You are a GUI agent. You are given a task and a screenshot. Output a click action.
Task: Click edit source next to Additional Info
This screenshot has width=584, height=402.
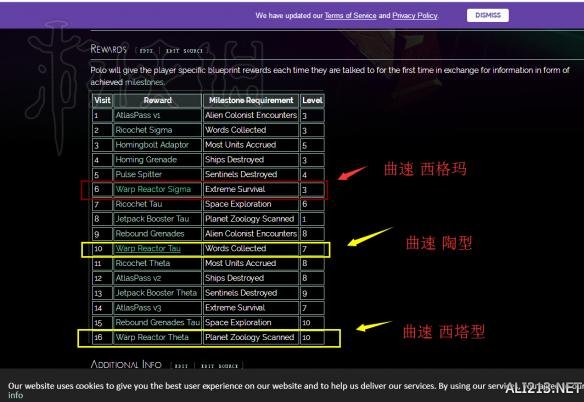[219, 366]
